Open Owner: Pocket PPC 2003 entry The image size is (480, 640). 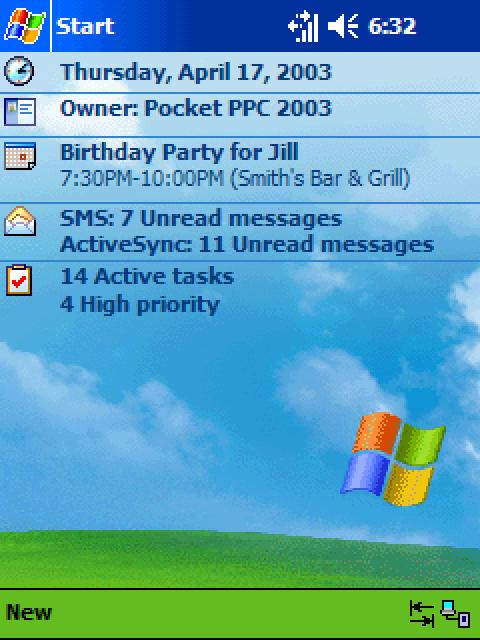[196, 109]
